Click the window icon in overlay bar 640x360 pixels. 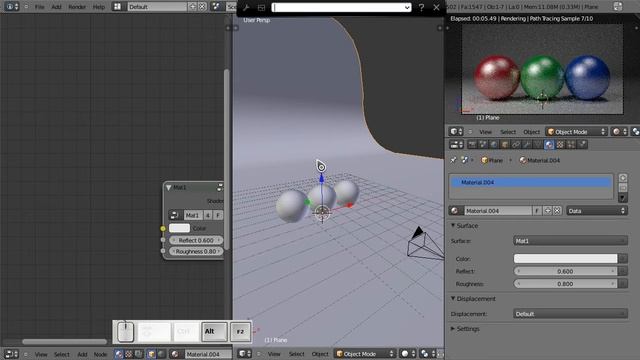point(262,7)
